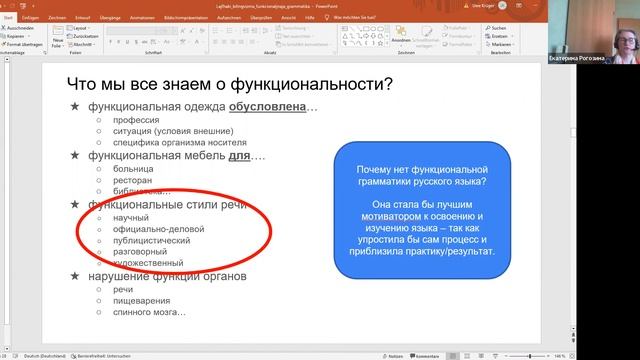Click the fit slide to window icon
Image resolution: width=640 pixels, height=360 pixels.
click(x=572, y=356)
